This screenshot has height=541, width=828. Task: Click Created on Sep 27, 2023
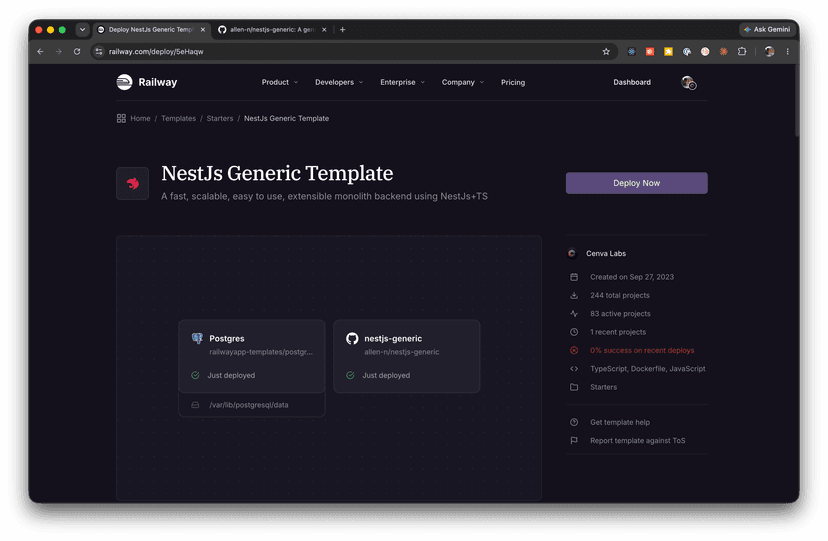pos(632,277)
